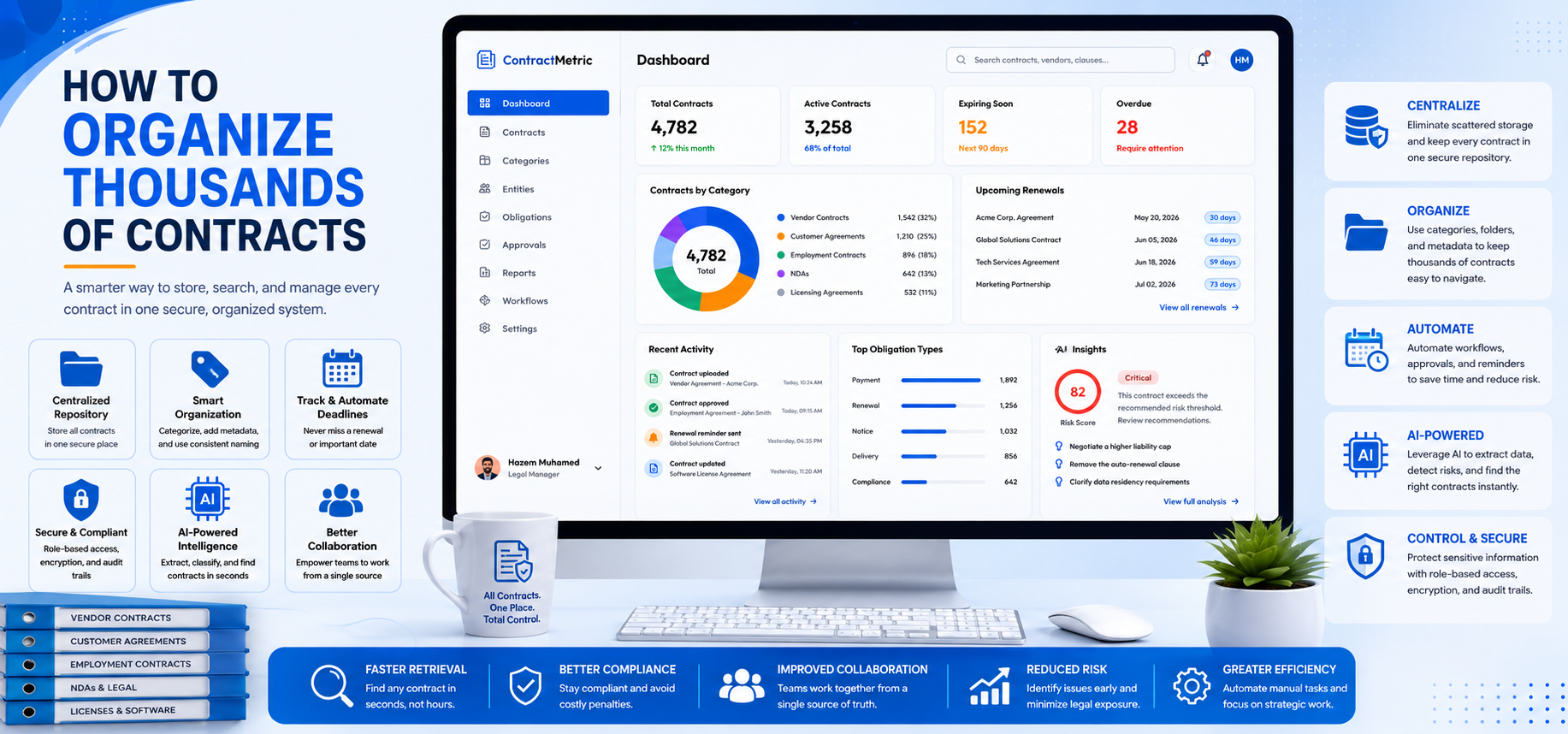This screenshot has height=734, width=1568.
Task: Click the 73 days badge for Marketing Partnership
Action: 1222,285
